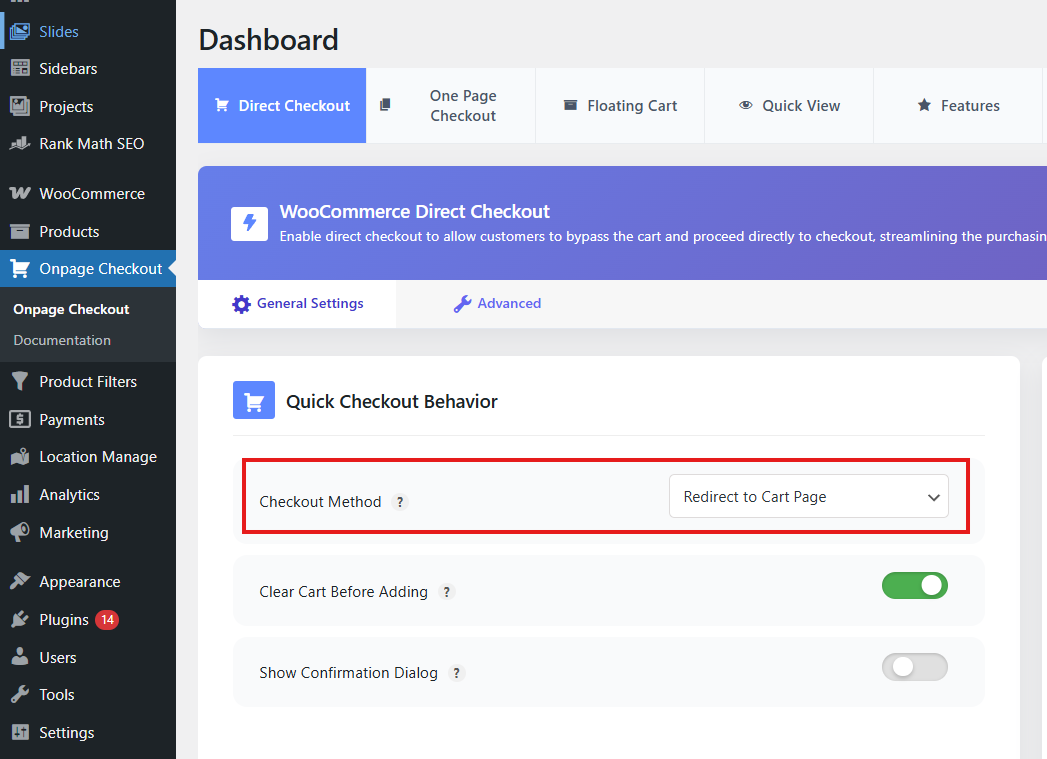Open the Appearance menu
Screen dimensions: 1047x759
click(x=87, y=581)
